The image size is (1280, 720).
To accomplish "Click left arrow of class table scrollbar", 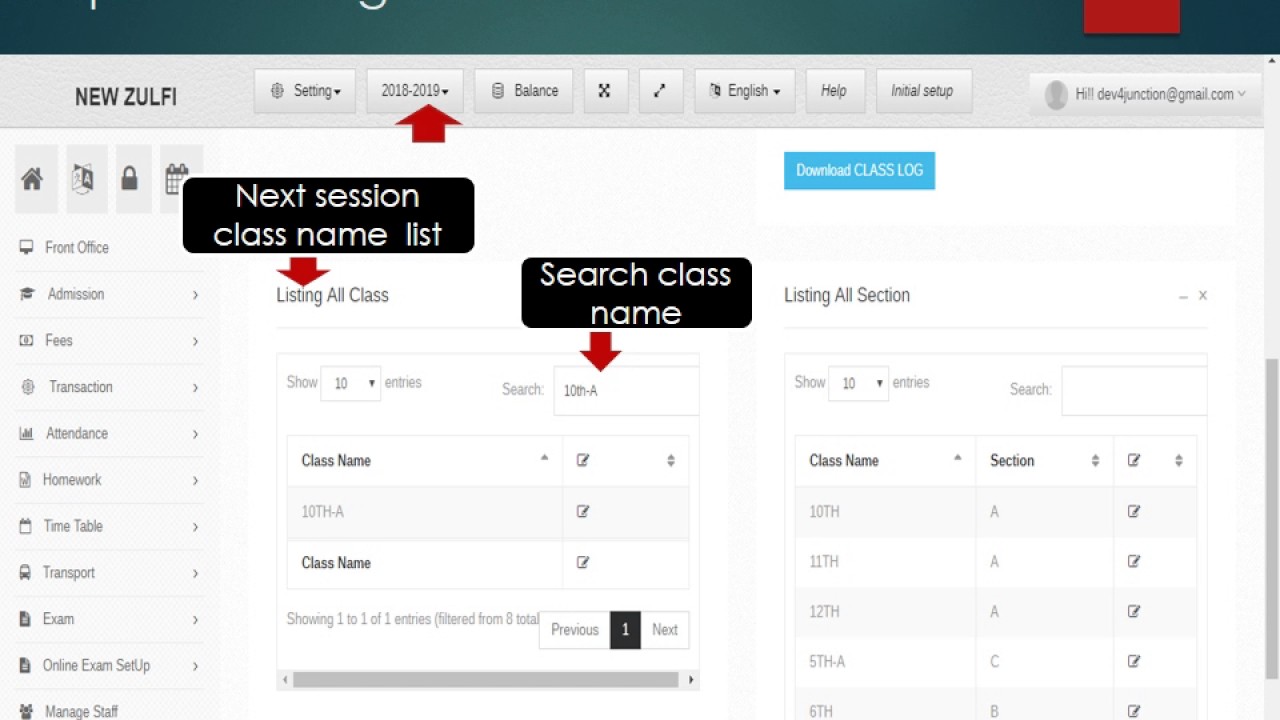I will [x=285, y=680].
